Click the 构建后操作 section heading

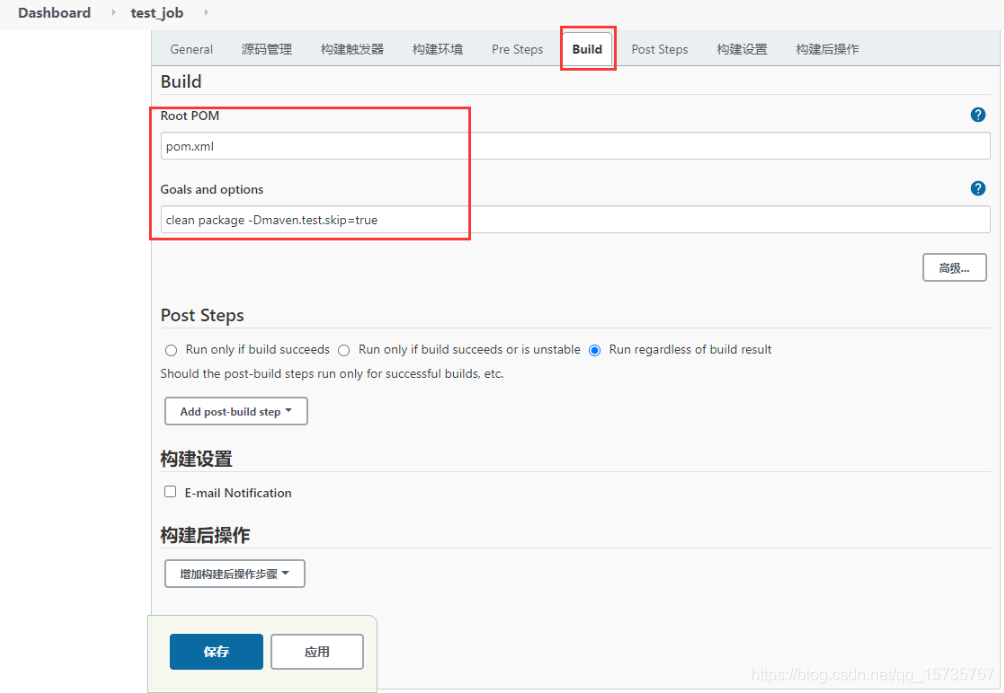[x=205, y=535]
